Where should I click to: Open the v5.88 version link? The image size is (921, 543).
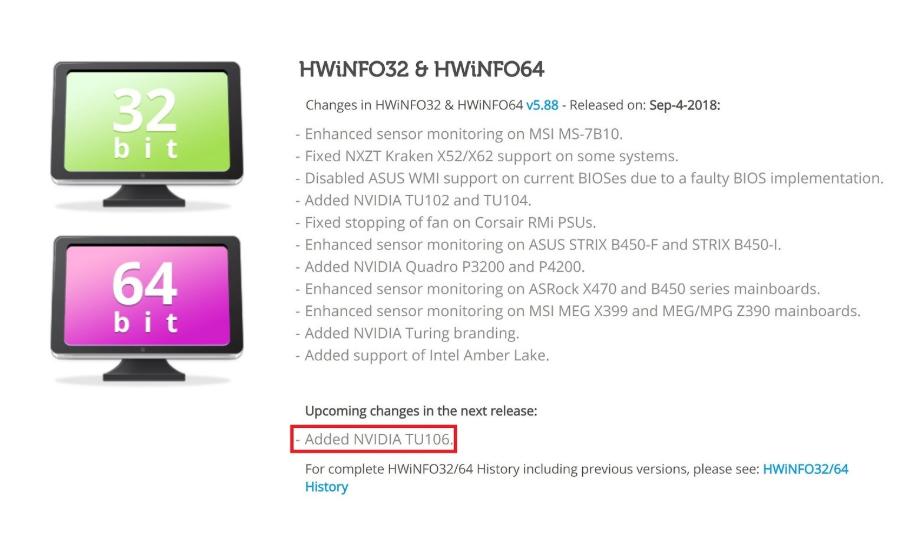click(542, 105)
